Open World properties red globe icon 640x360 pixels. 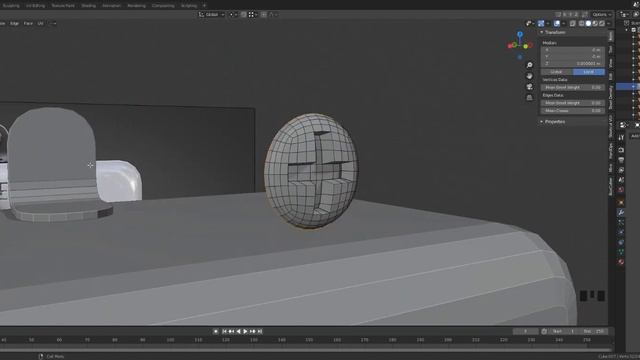click(x=621, y=189)
